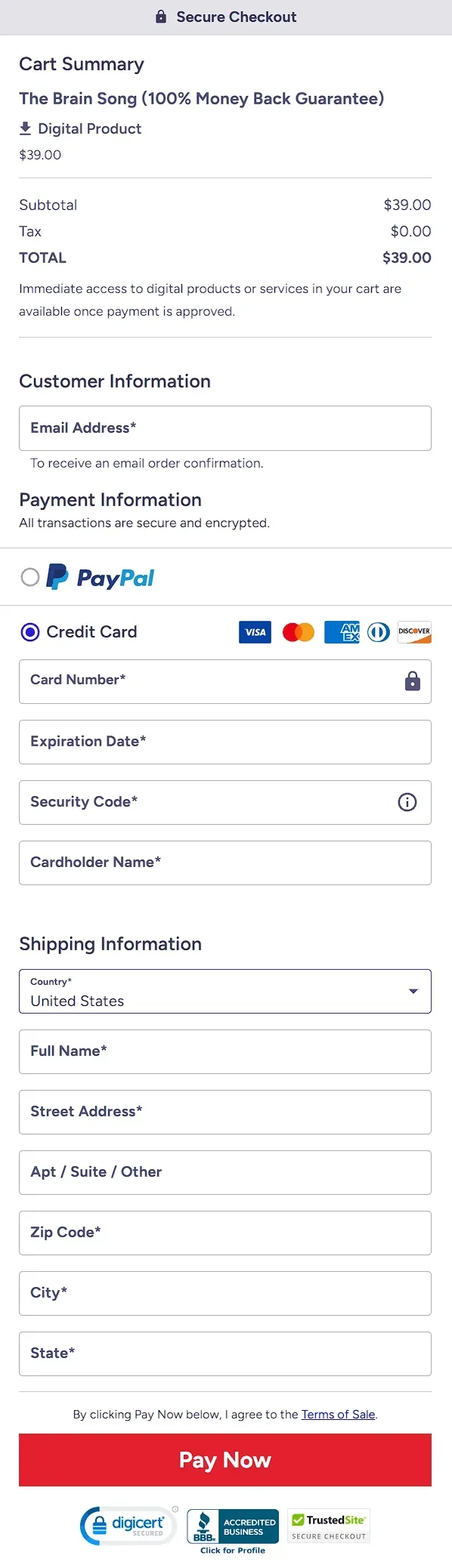This screenshot has height=1568, width=452.
Task: Click into the Expiration Date field
Action: [225, 742]
